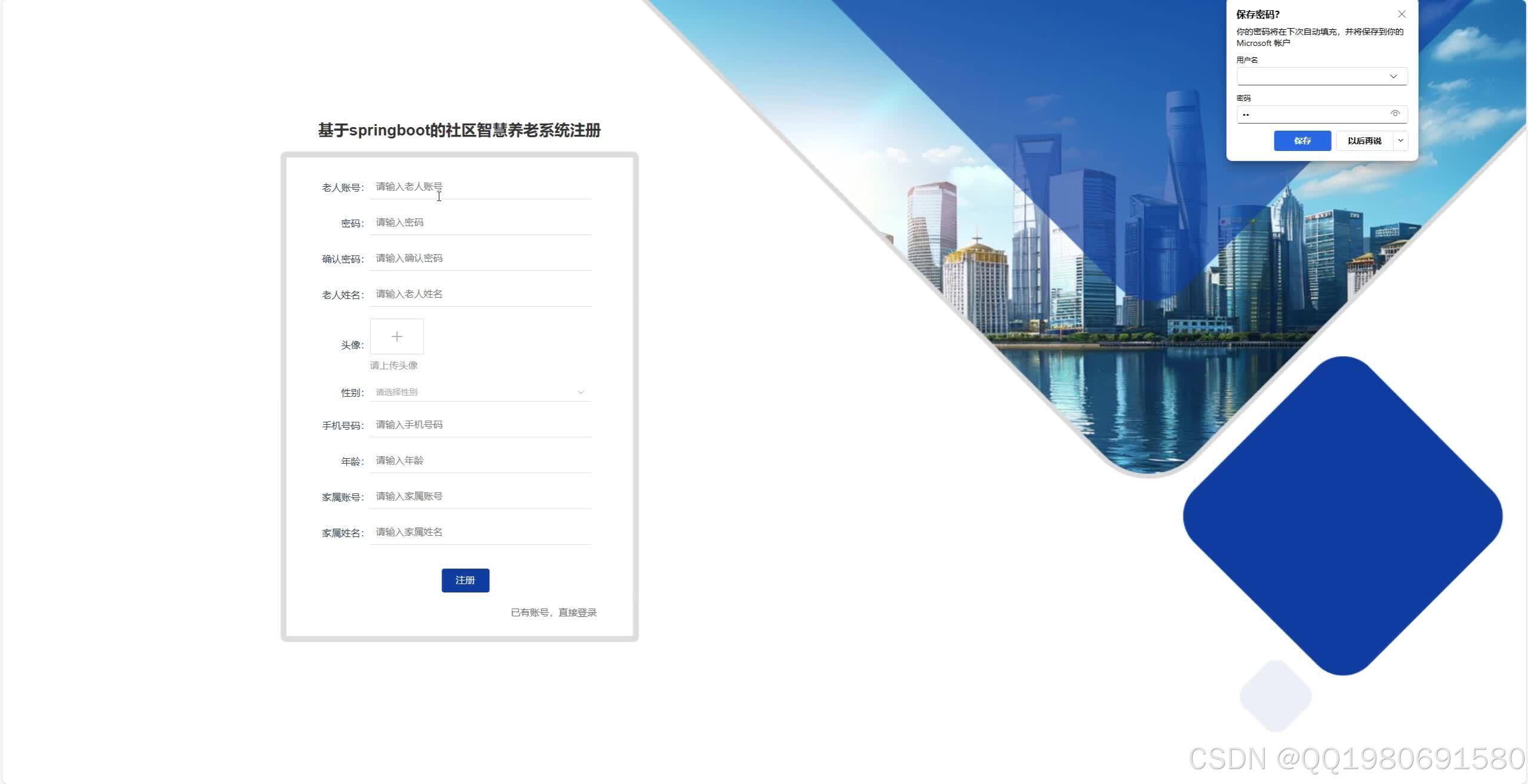Open the 用户名 username dropdown in save dialog

click(1394, 76)
